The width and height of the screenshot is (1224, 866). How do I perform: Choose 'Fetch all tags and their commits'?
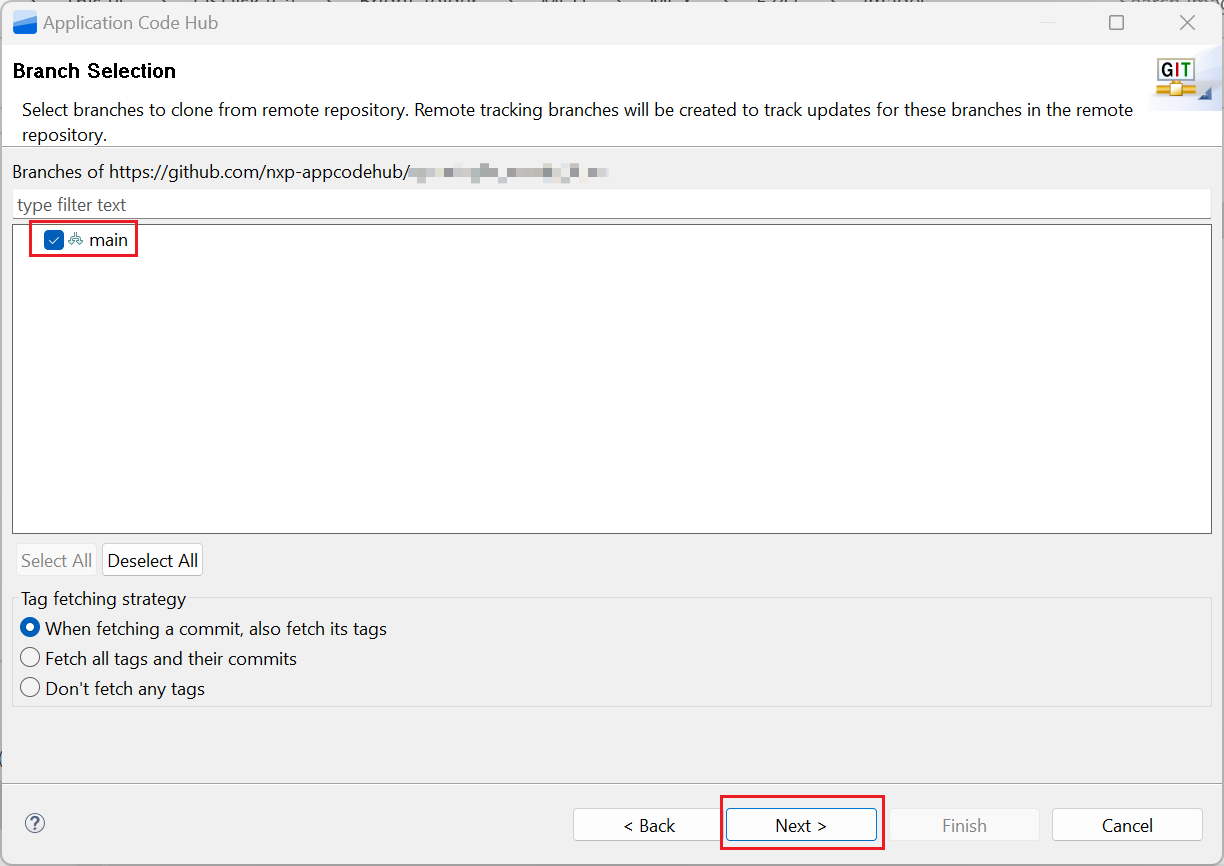pos(30,659)
